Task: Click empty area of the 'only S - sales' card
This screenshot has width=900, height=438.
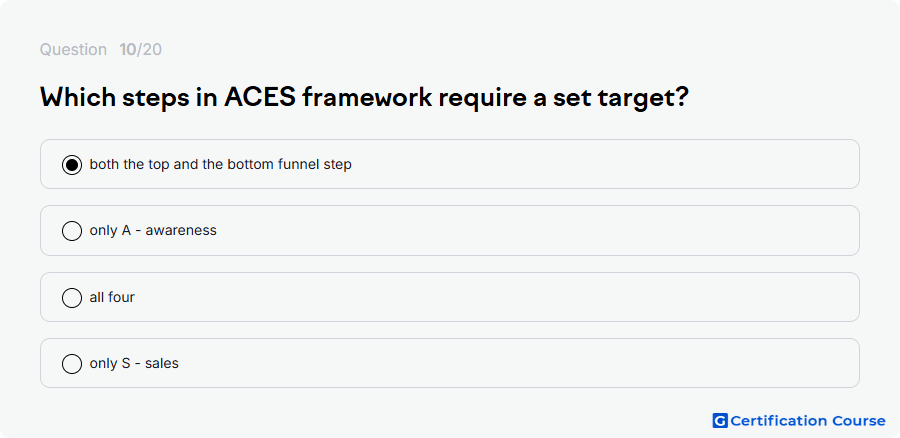Action: [517, 363]
